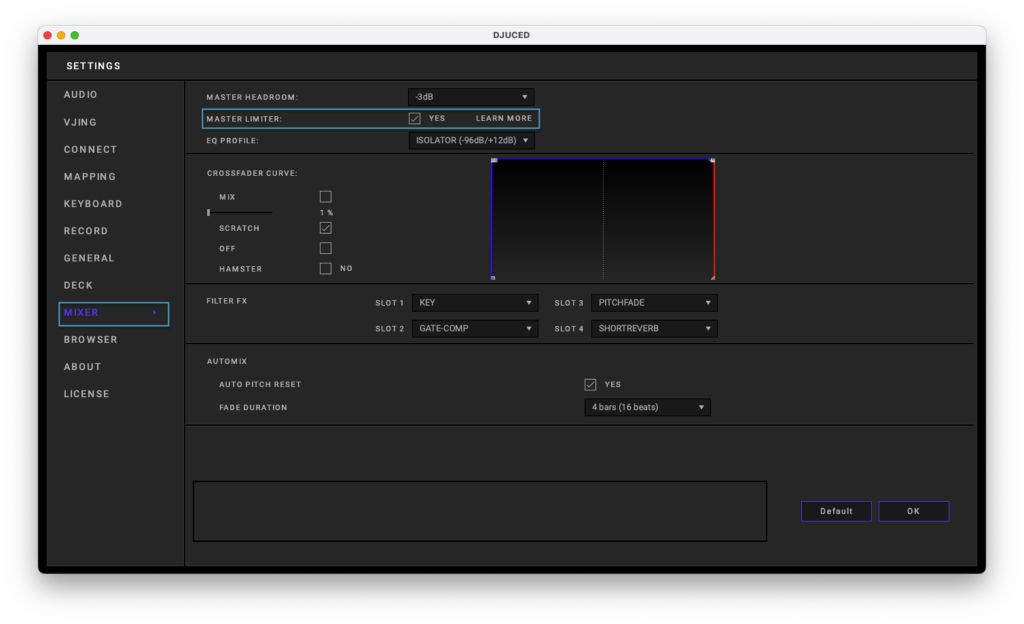Click the crossfader curve percentage slider
This screenshot has height=624, width=1024.
coord(239,213)
